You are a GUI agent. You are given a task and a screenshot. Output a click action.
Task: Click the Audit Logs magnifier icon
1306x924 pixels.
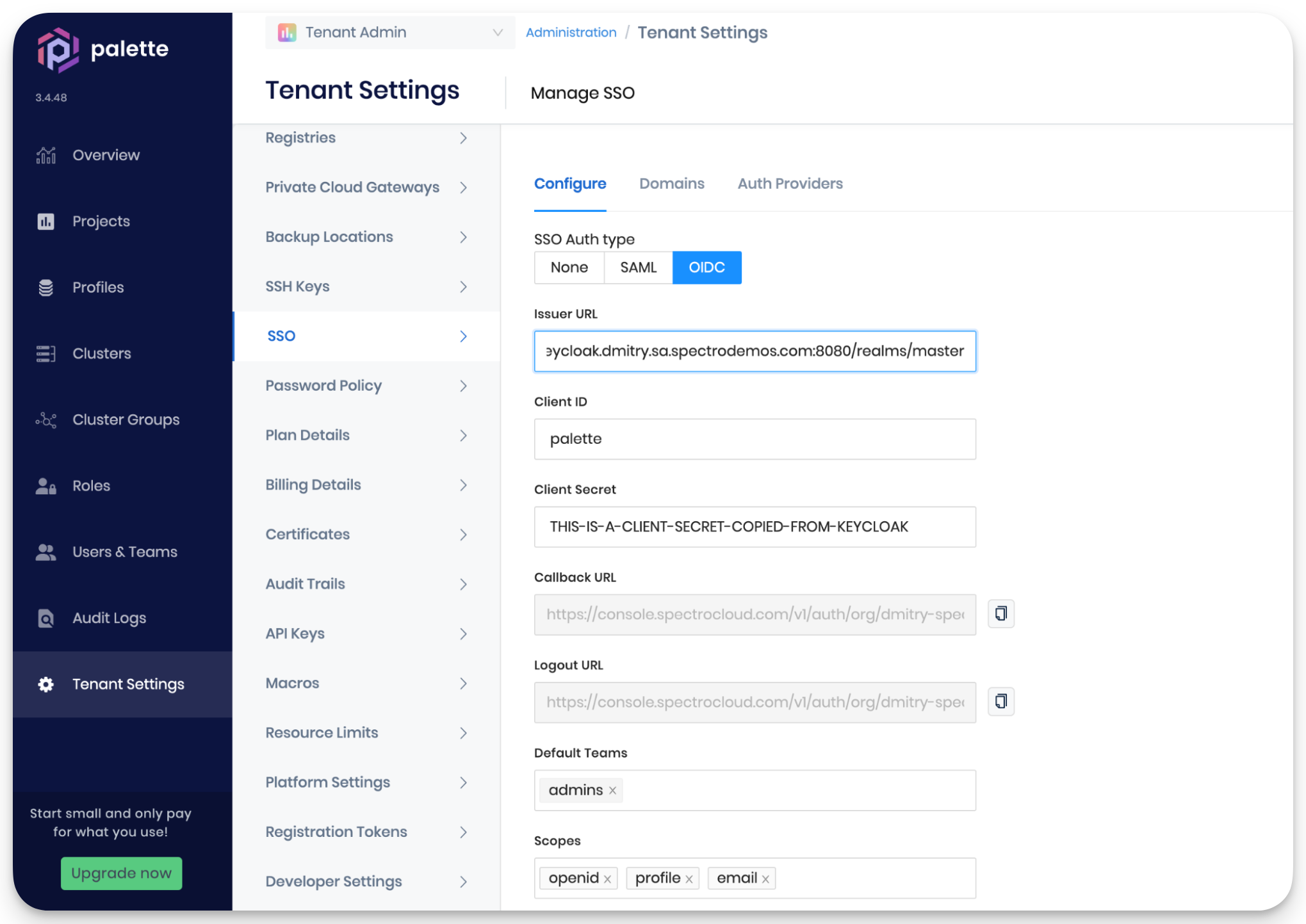tap(46, 618)
